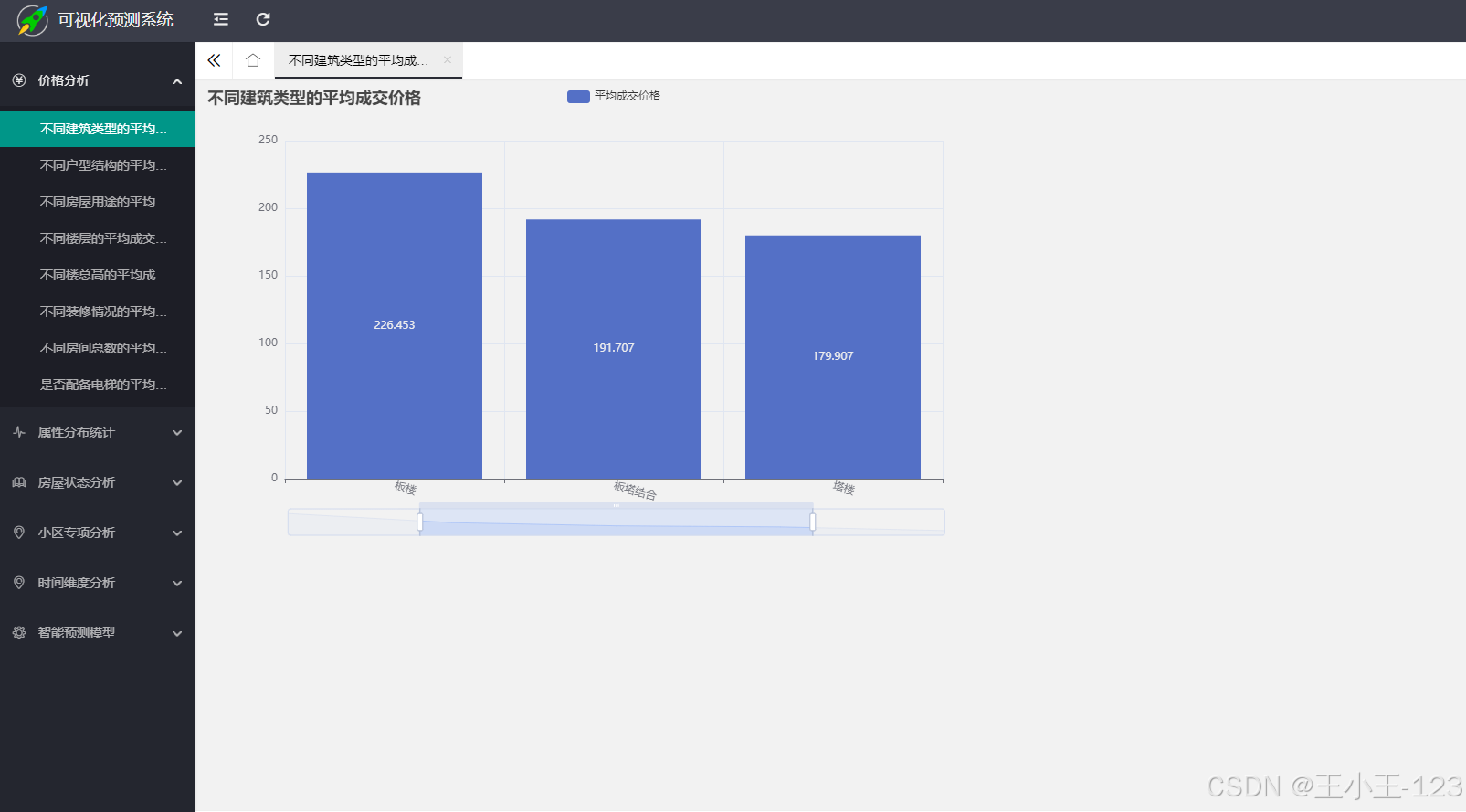Click the double-left arrow tab scroll icon
This screenshot has width=1466, height=812.
tap(214, 60)
